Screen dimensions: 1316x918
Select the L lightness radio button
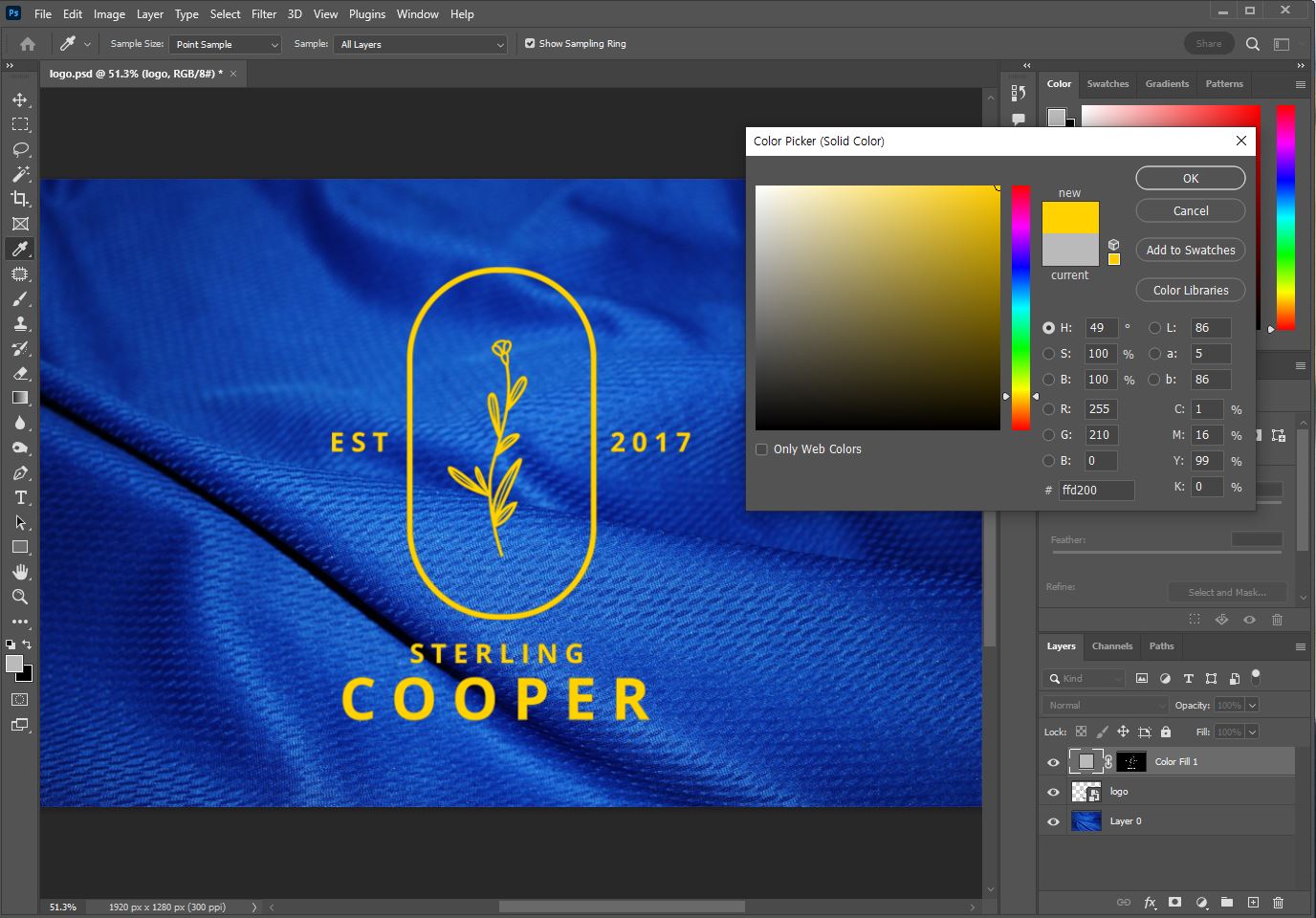pos(1154,328)
